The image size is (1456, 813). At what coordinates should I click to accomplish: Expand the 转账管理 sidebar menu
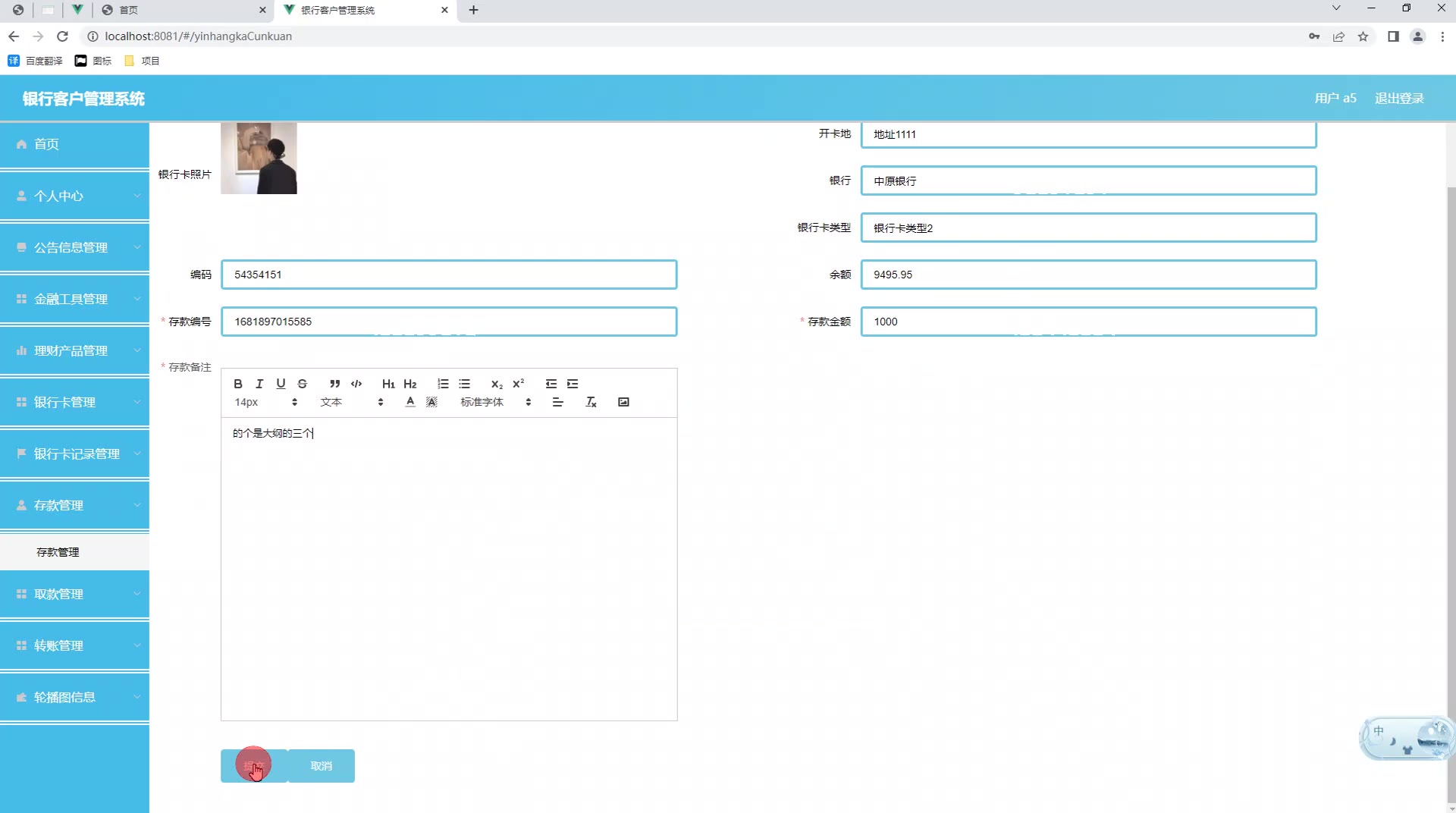(x=74, y=645)
